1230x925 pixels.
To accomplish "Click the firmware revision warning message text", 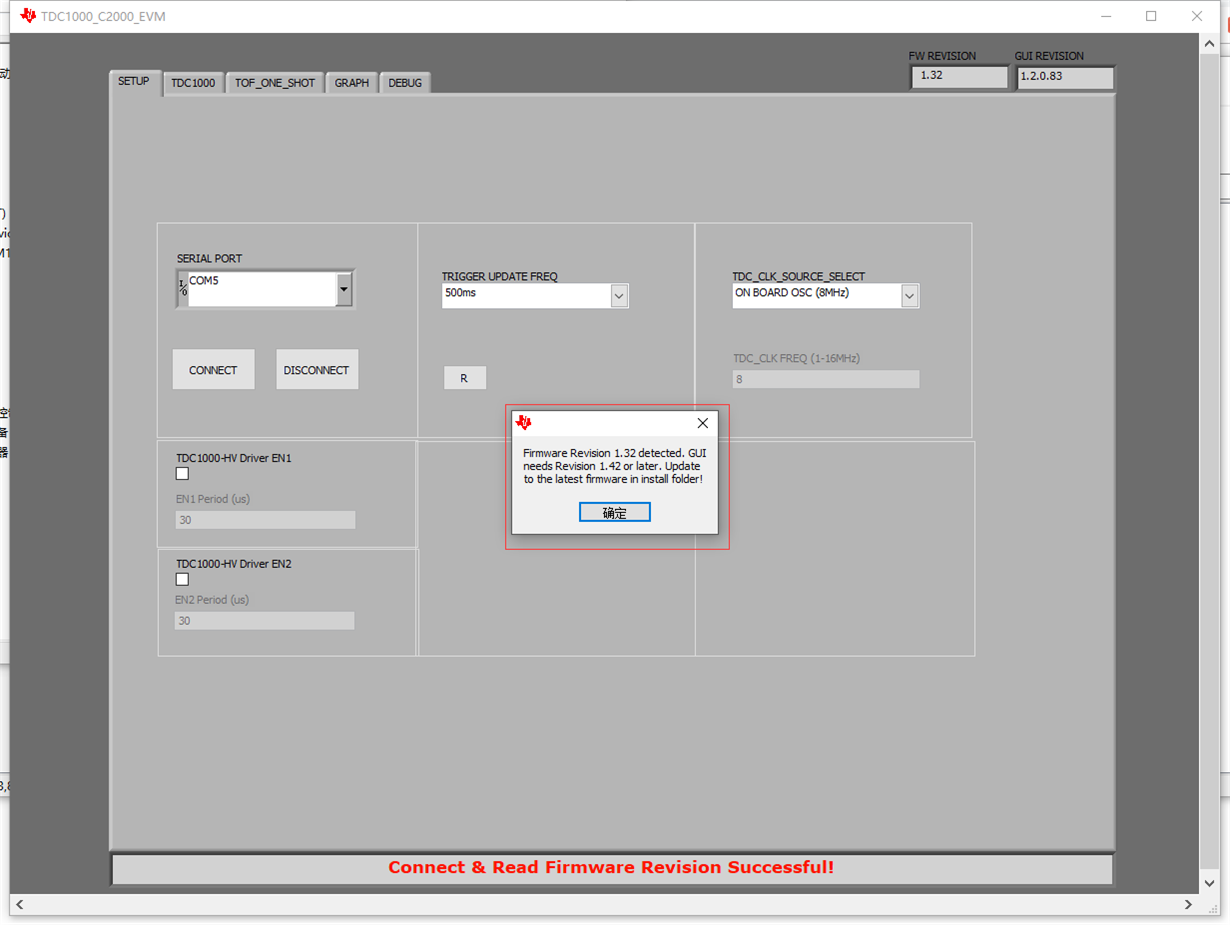I will pyautogui.click(x=613, y=466).
